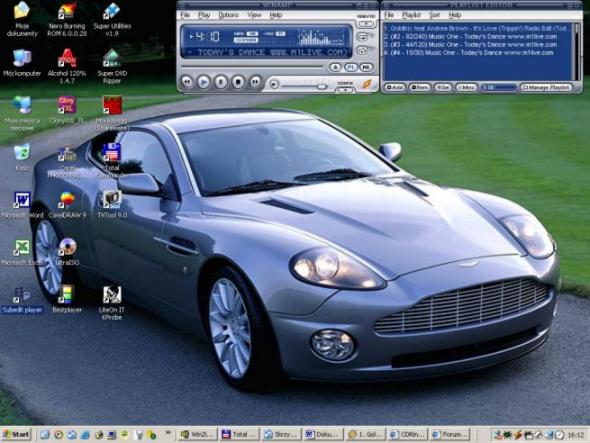
Task: Toggle the Winamp playlist PL button
Action: click(350, 67)
